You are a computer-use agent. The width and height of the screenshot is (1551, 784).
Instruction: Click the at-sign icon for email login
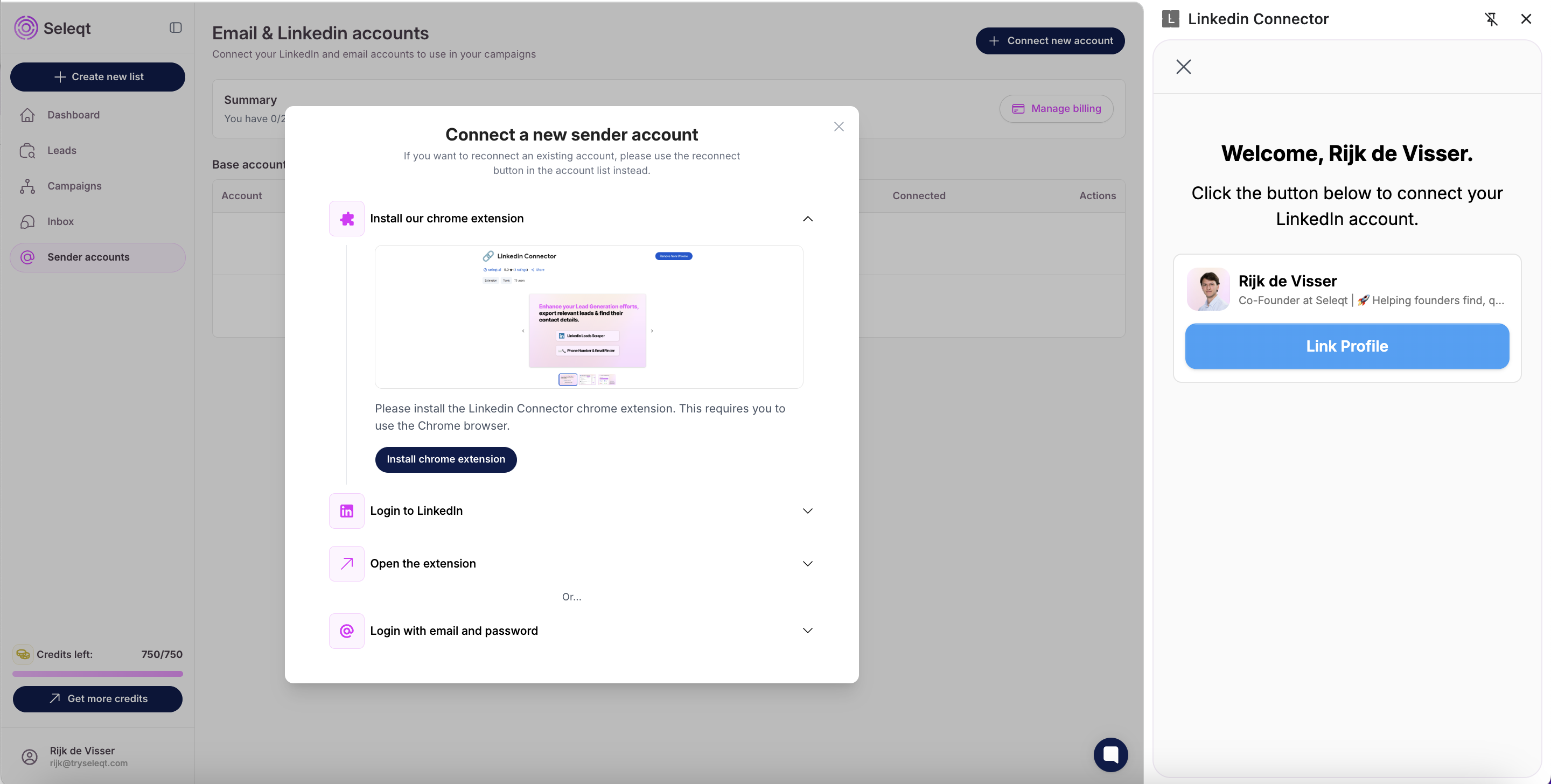pos(347,631)
